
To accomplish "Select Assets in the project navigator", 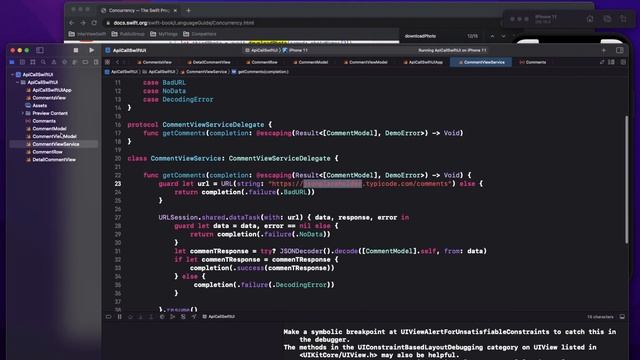I will coord(40,106).
